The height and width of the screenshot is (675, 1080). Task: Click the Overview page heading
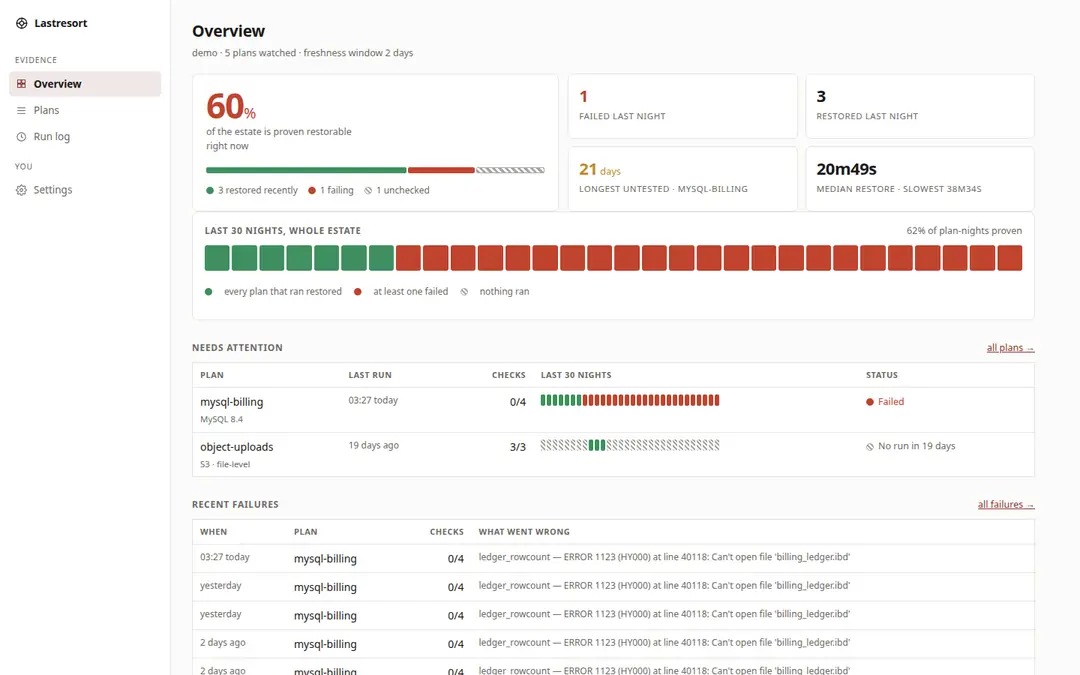point(228,31)
